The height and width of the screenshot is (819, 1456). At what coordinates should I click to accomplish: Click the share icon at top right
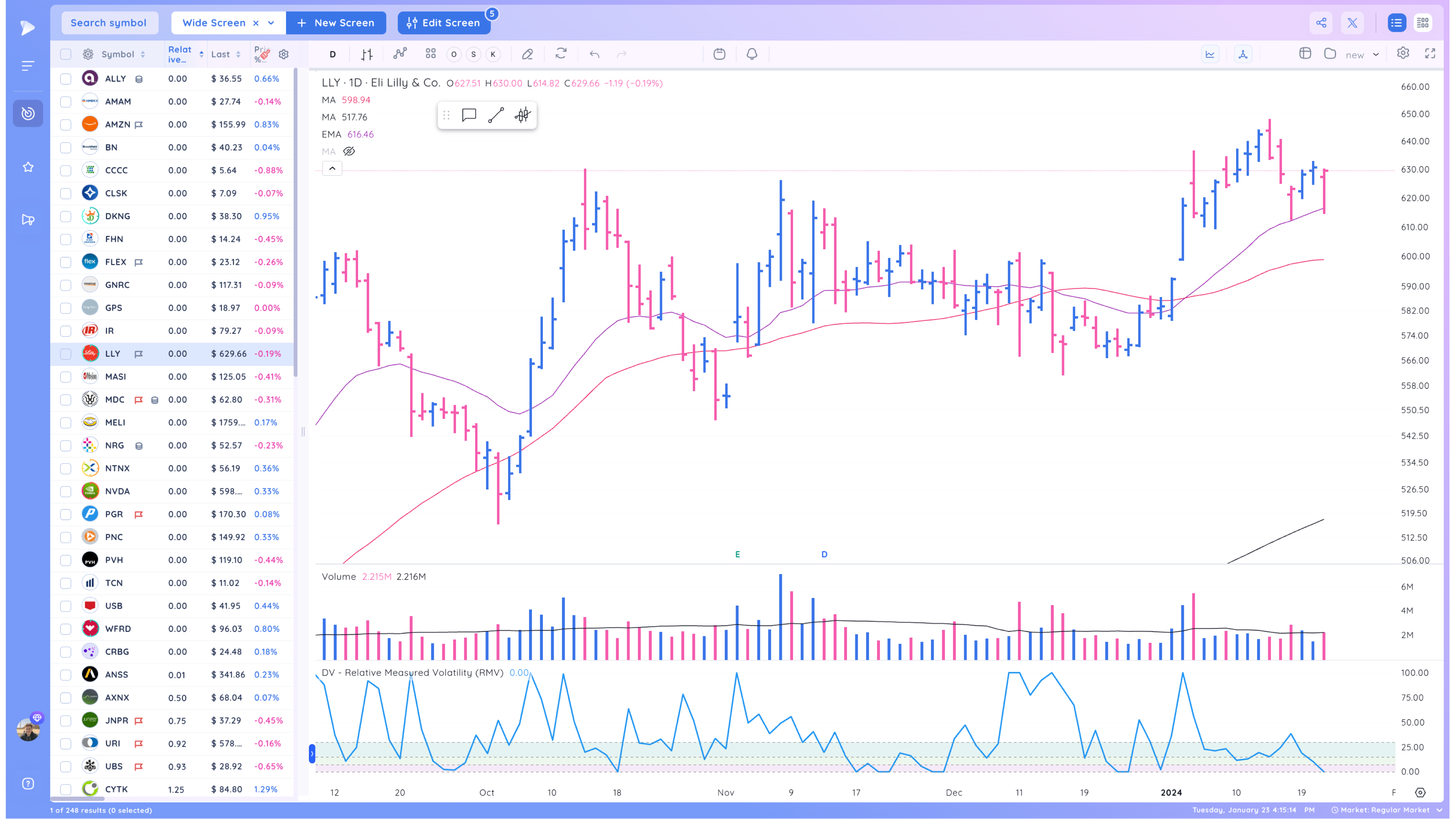pos(1321,22)
